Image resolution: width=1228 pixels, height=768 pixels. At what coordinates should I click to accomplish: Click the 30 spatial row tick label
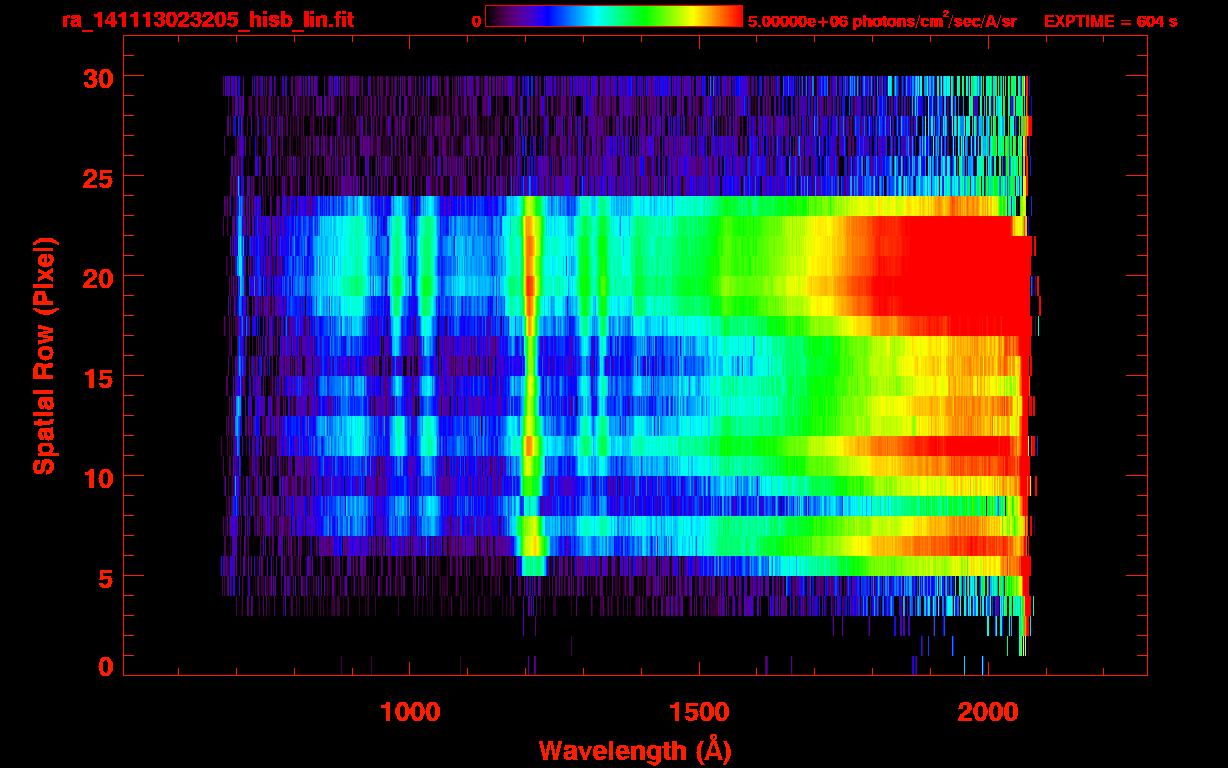coord(98,77)
